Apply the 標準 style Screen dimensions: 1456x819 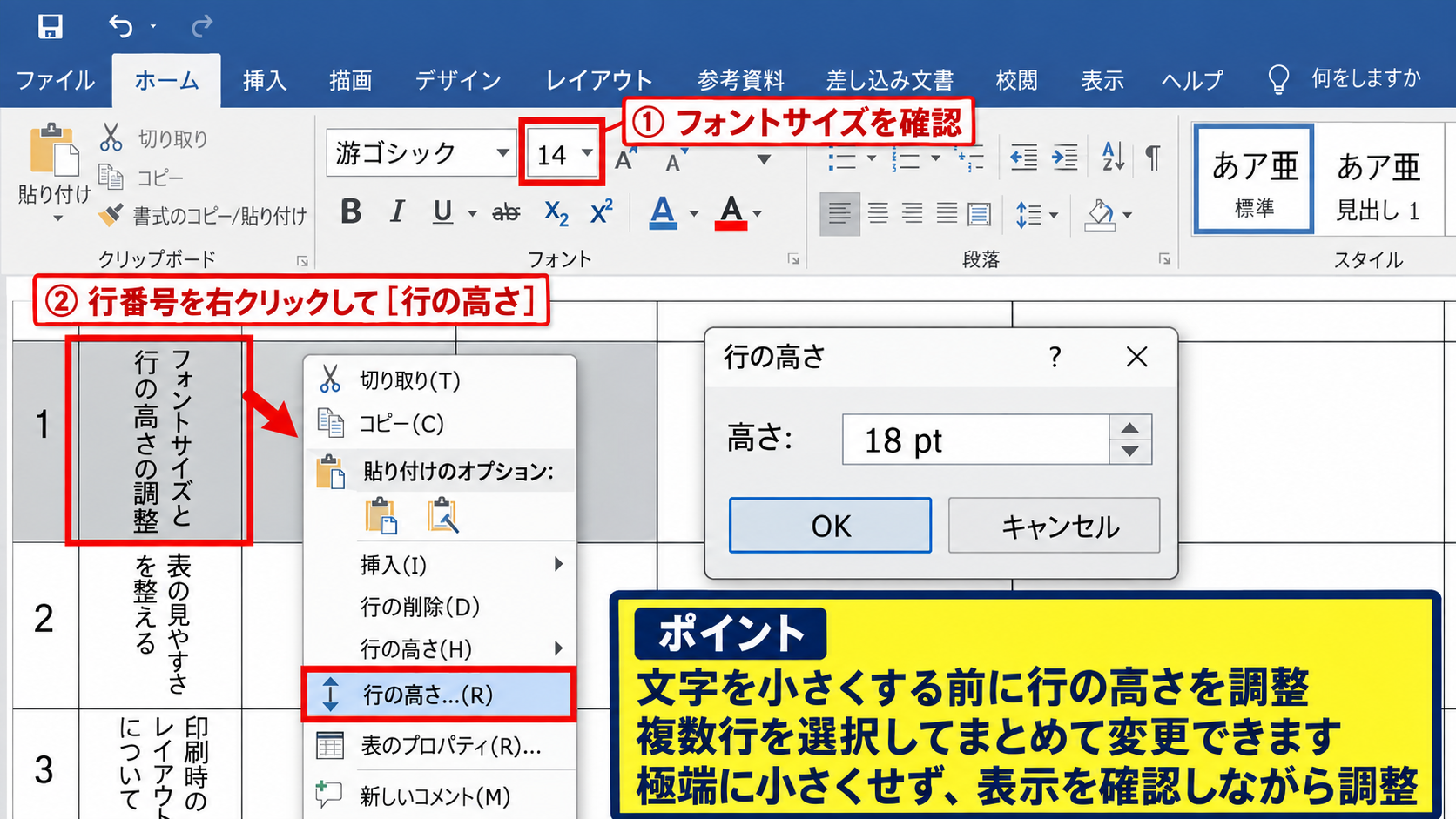(1254, 179)
